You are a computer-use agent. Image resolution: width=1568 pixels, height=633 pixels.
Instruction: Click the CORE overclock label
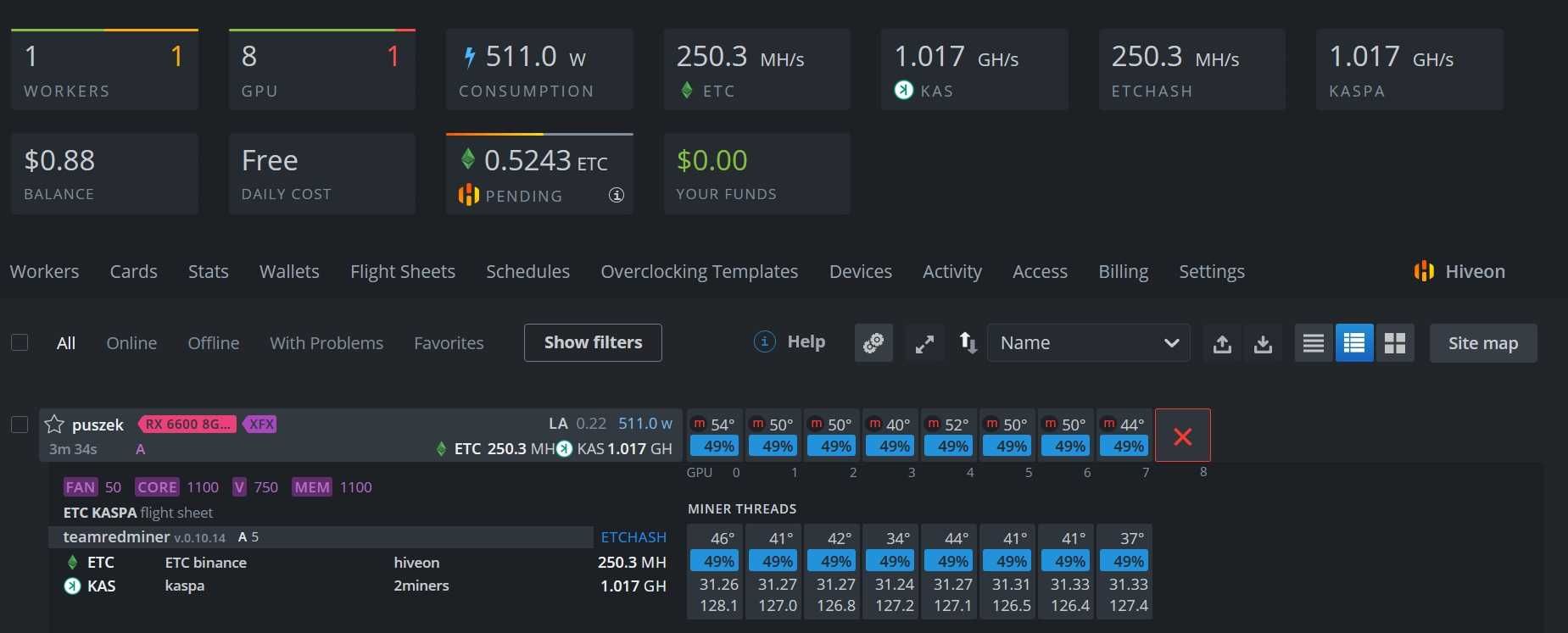158,487
